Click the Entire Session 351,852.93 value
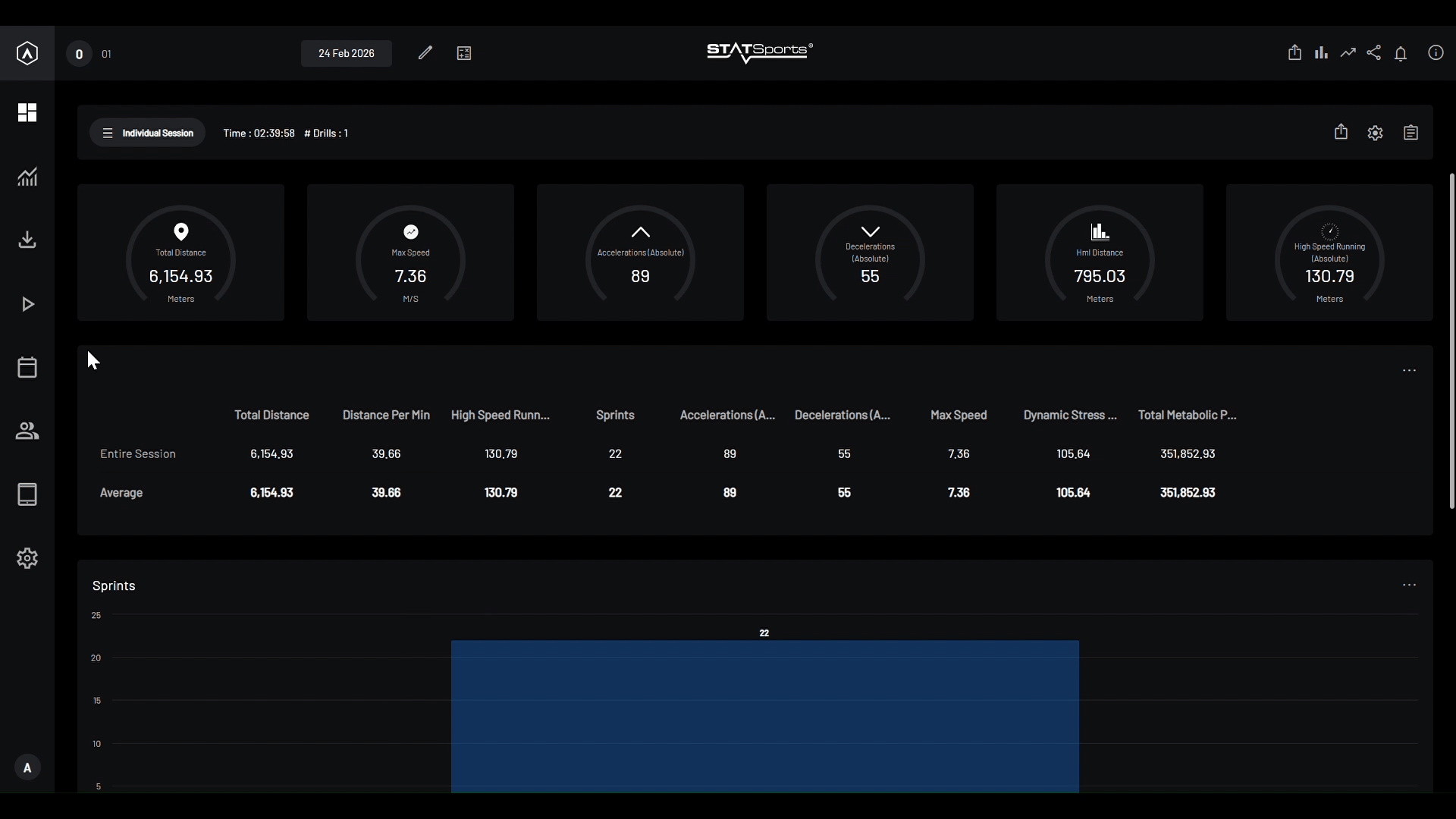This screenshot has height=819, width=1456. pyautogui.click(x=1188, y=453)
